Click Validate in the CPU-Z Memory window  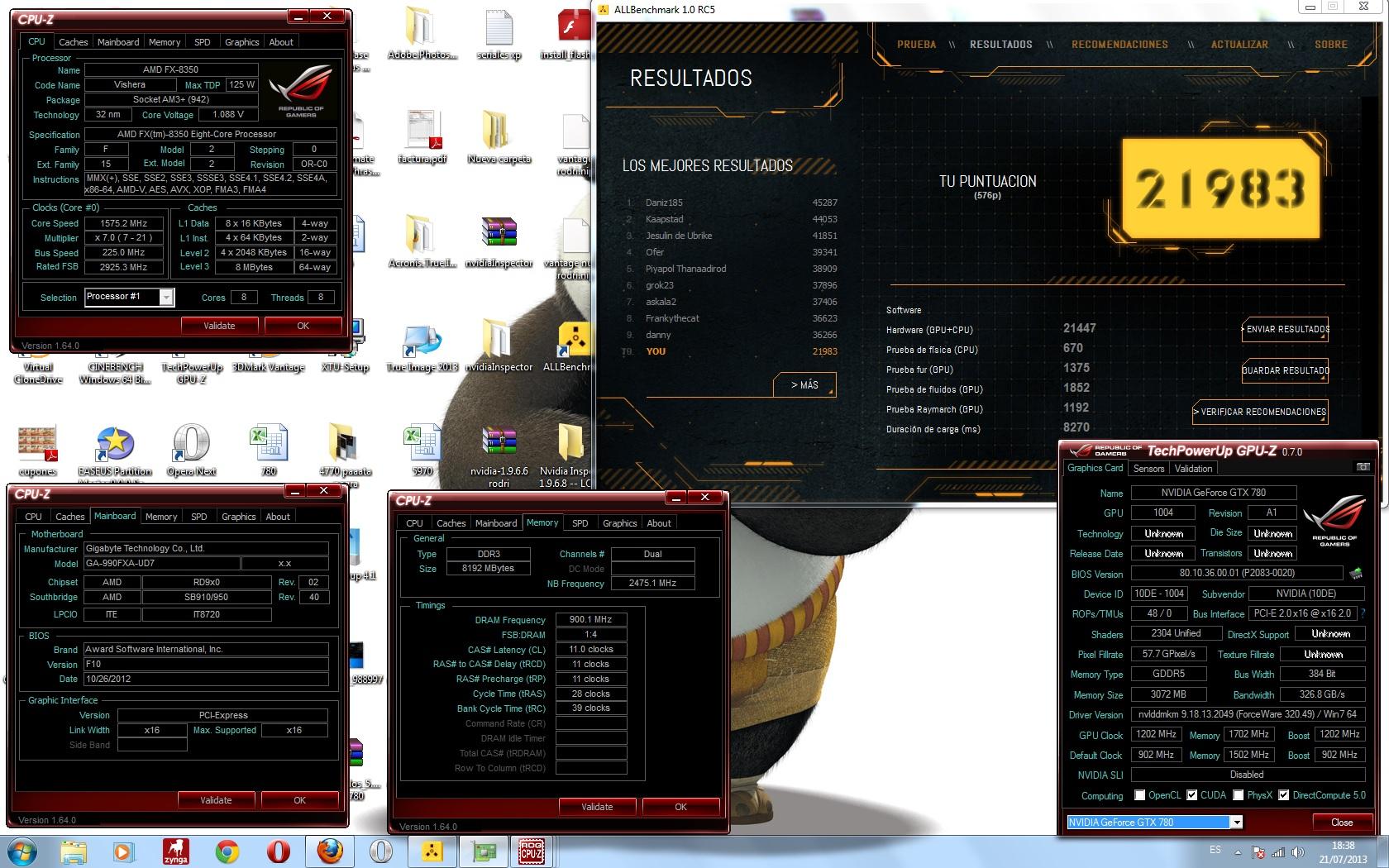[x=597, y=807]
